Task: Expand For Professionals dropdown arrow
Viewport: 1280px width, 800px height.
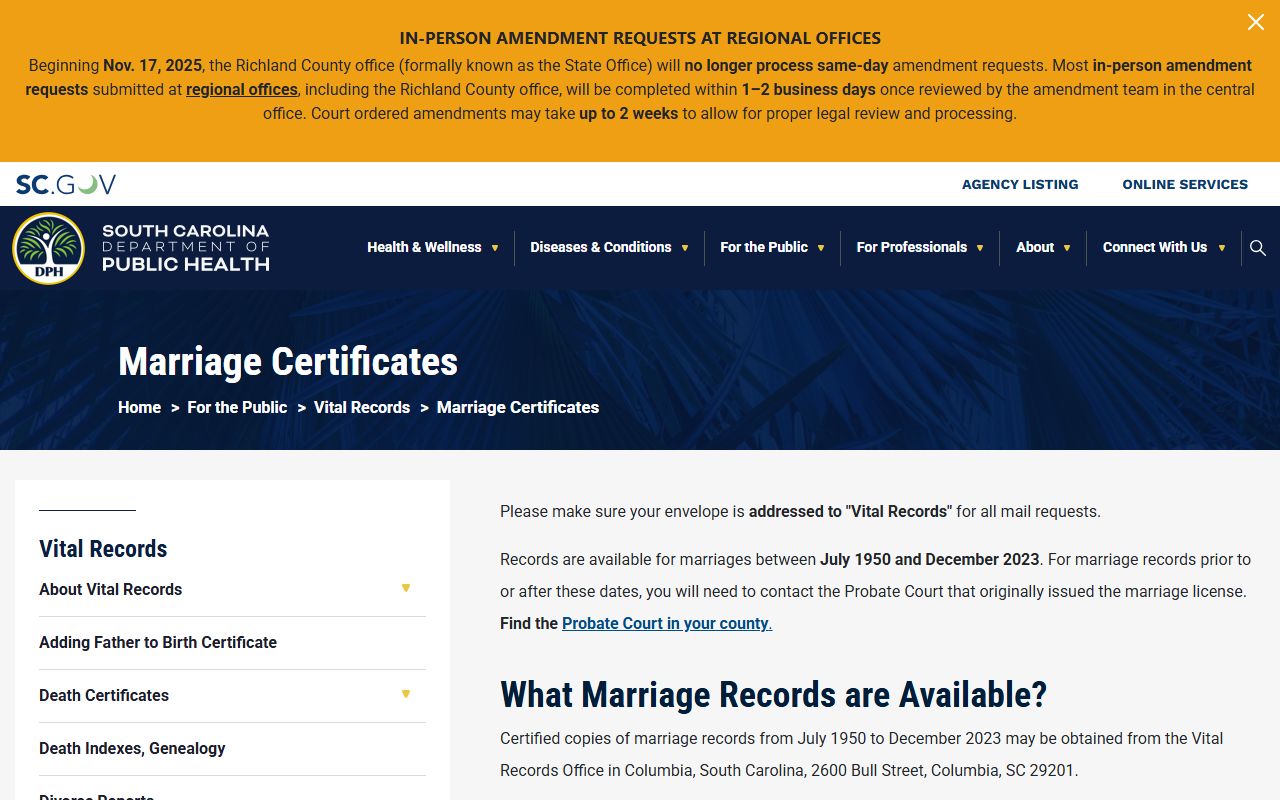Action: (980, 248)
